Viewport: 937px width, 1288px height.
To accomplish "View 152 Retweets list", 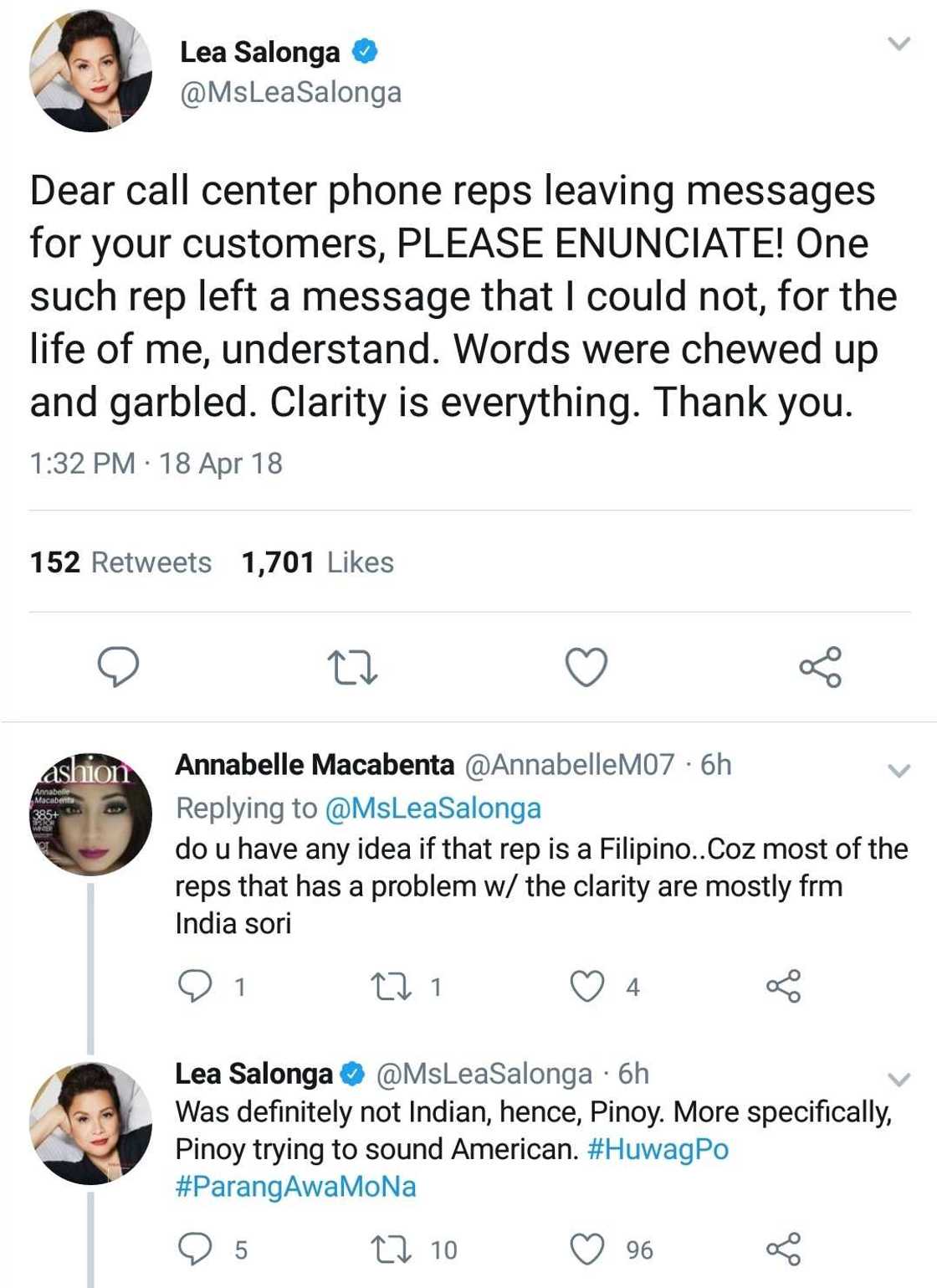I will [120, 562].
